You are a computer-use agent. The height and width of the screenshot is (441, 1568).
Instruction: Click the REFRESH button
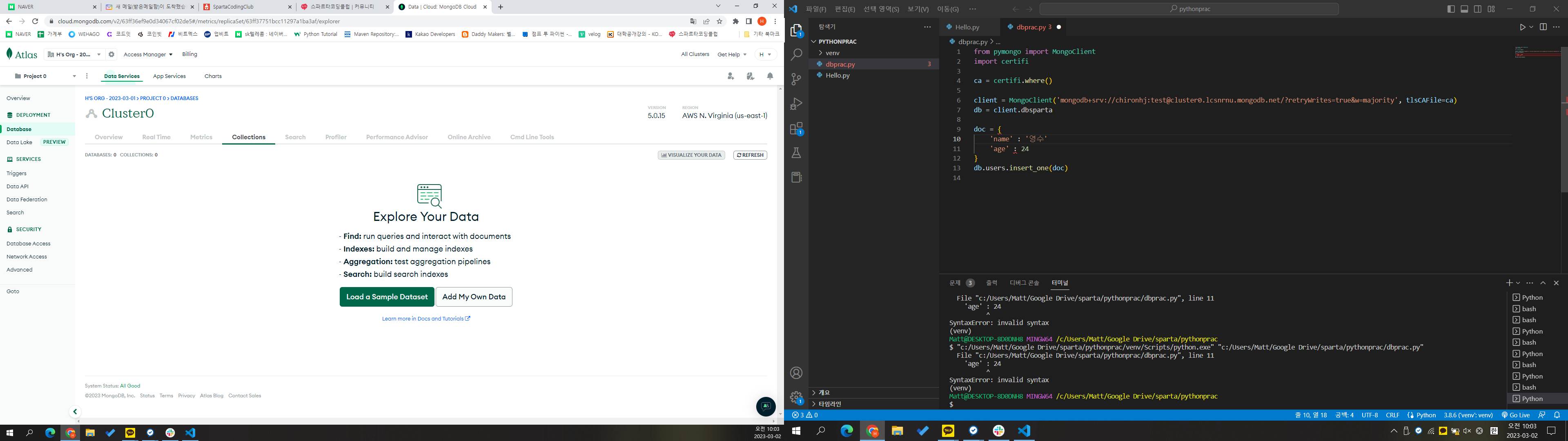(x=750, y=155)
